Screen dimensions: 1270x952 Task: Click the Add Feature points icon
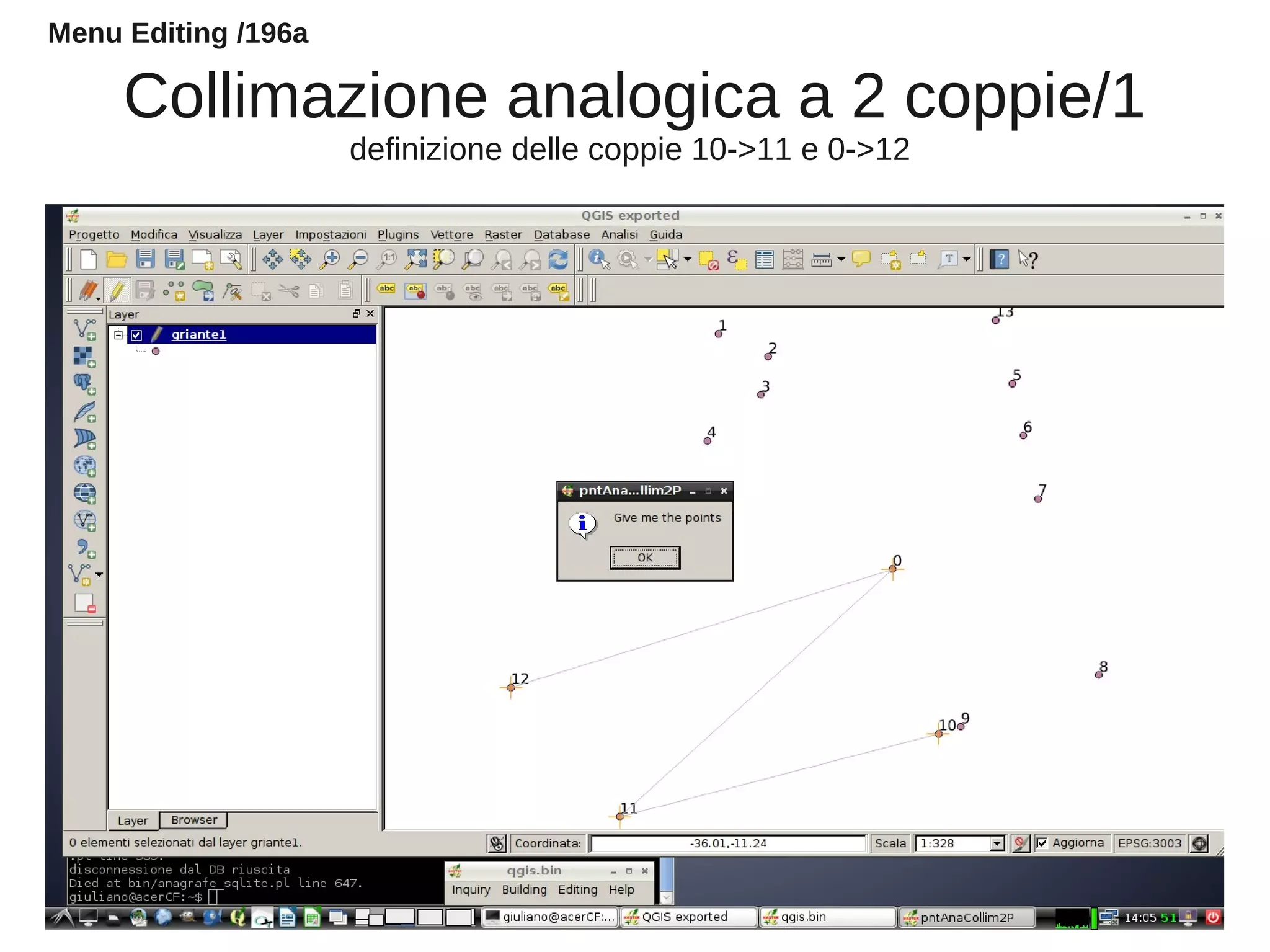pyautogui.click(x=174, y=290)
